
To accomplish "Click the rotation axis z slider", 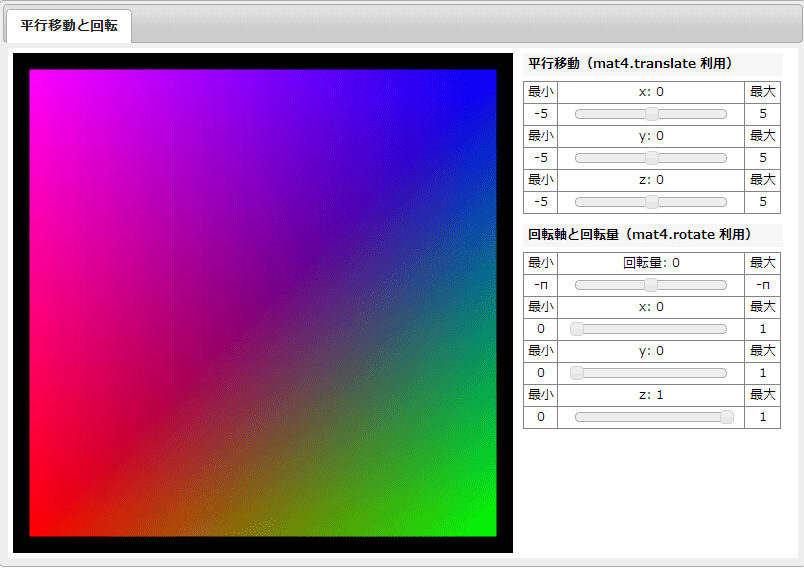I will (654, 417).
